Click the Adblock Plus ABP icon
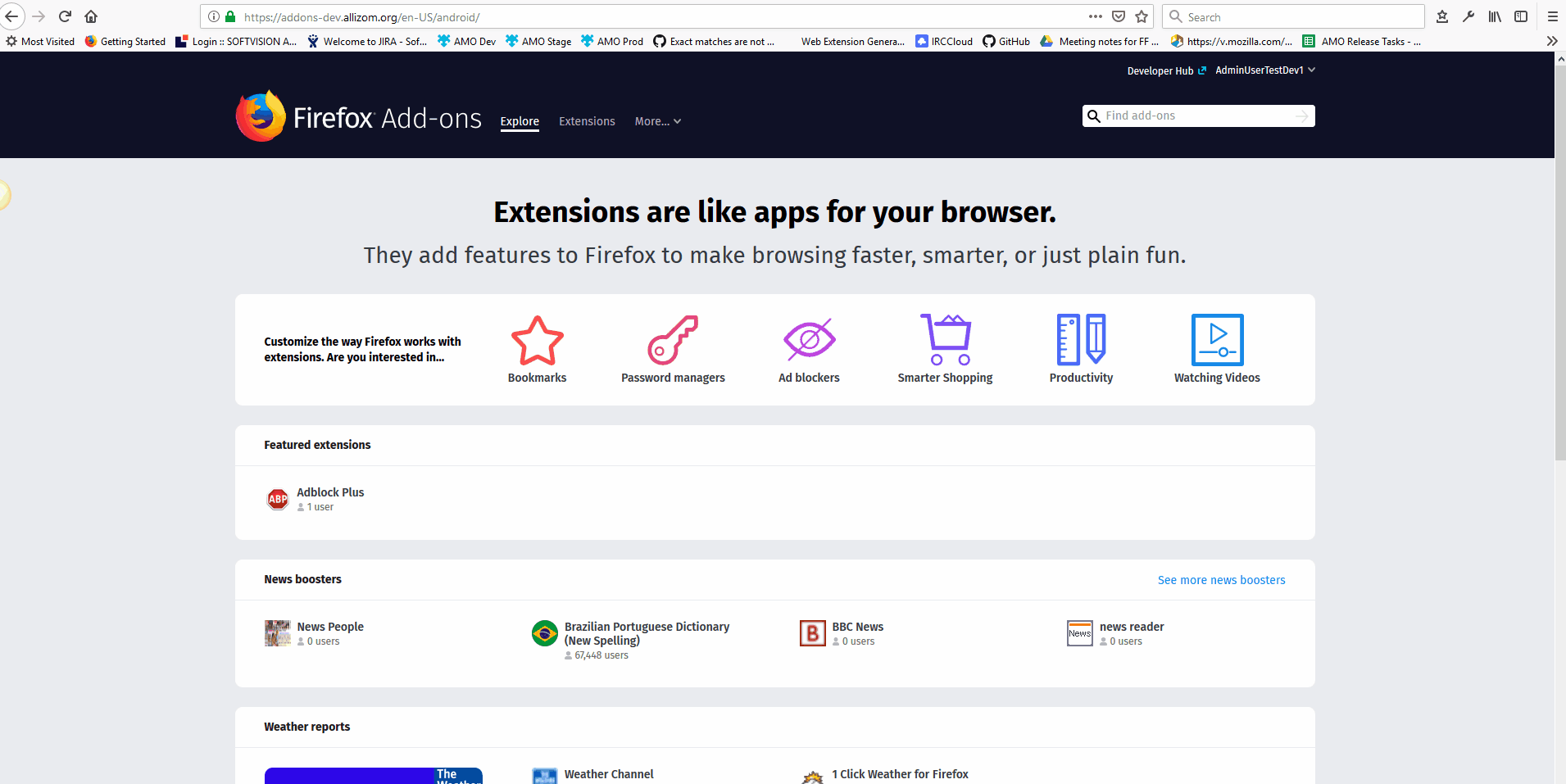Screen dimensions: 1566x784 pos(278,499)
